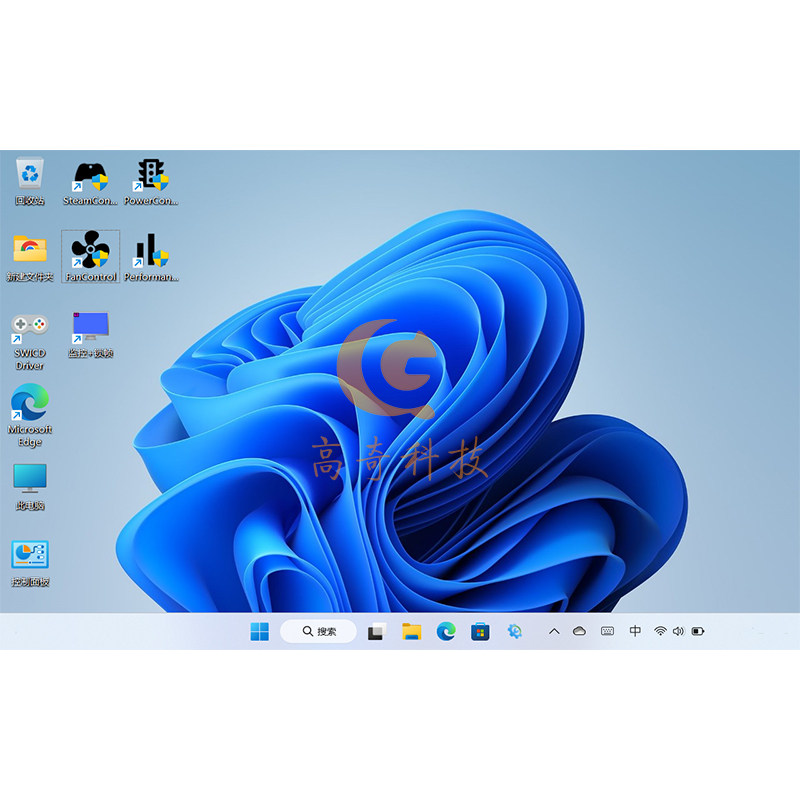Viewport: 800px width, 800px height.
Task: Open the 新建文件夹 folder on desktop
Action: 30,258
